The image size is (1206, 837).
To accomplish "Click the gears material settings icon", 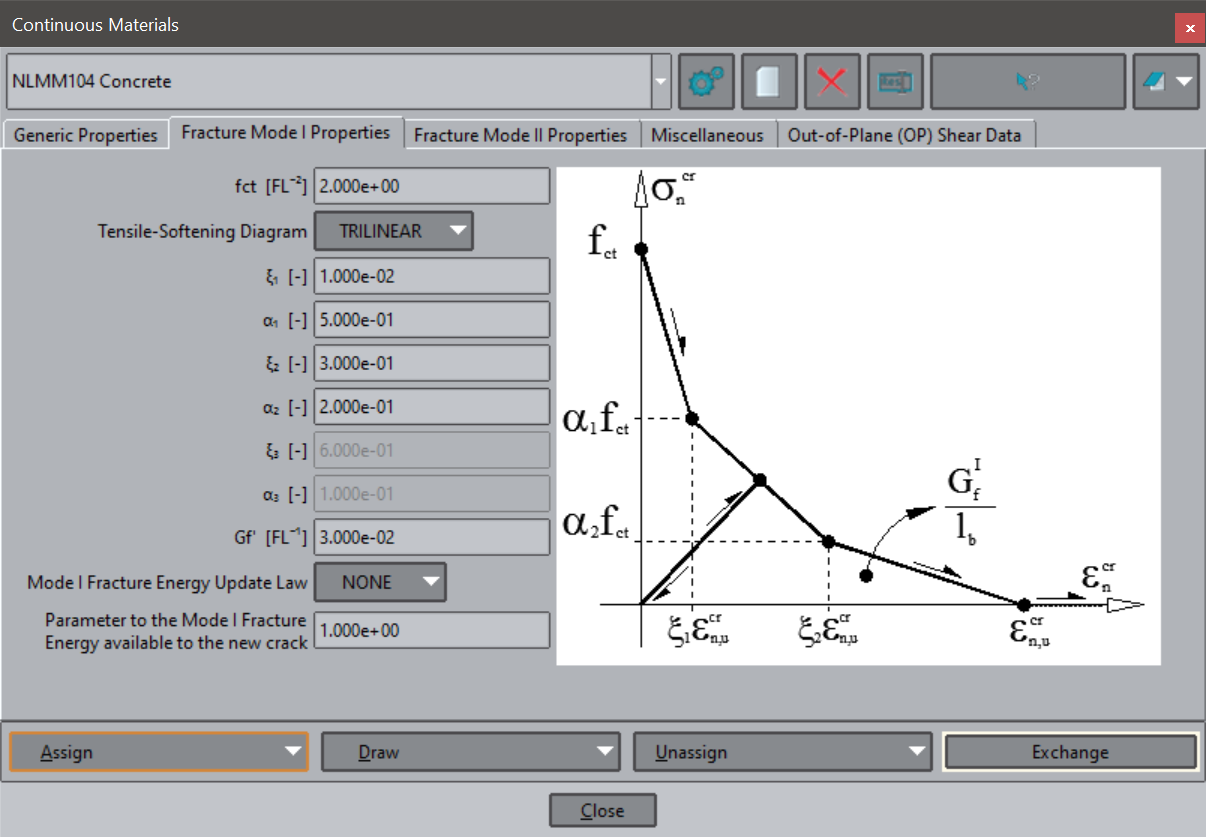I will click(706, 82).
